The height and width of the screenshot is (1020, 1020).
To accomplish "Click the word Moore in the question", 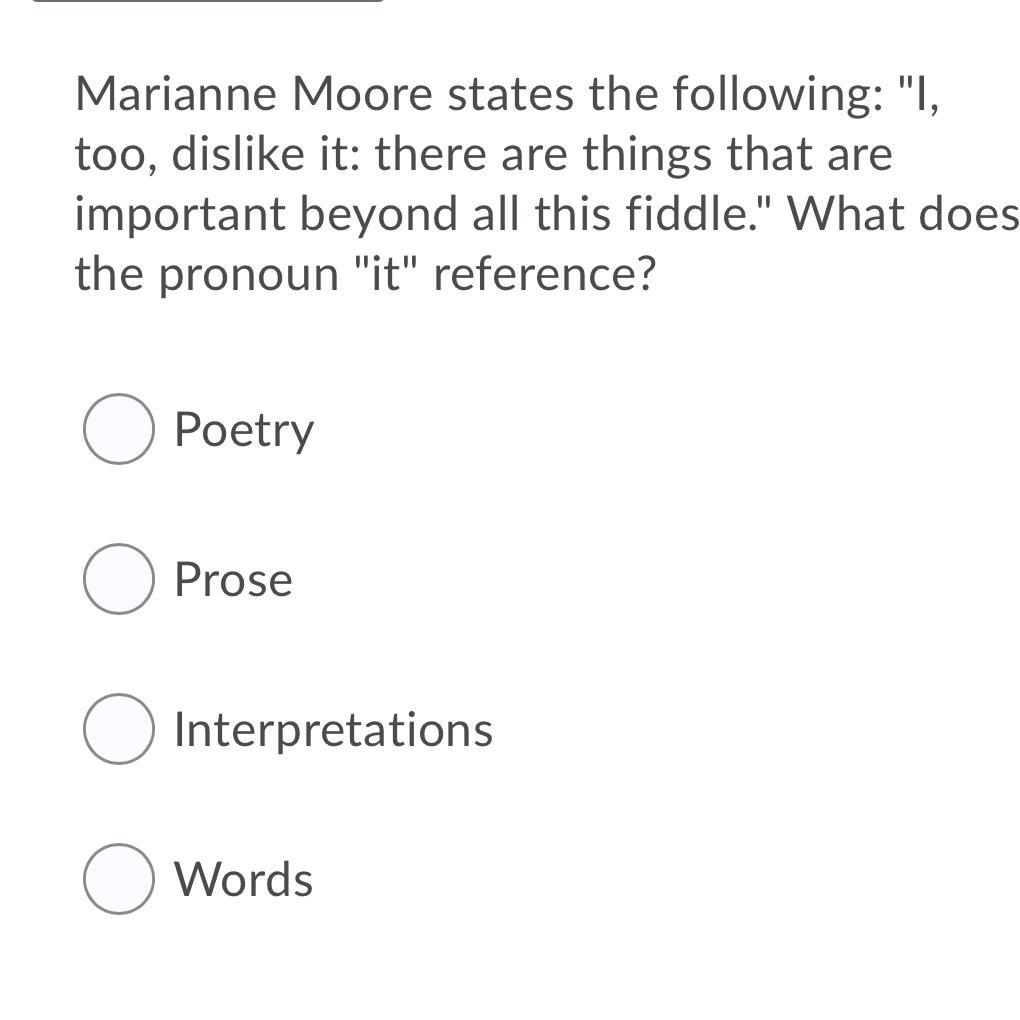I will coord(362,94).
